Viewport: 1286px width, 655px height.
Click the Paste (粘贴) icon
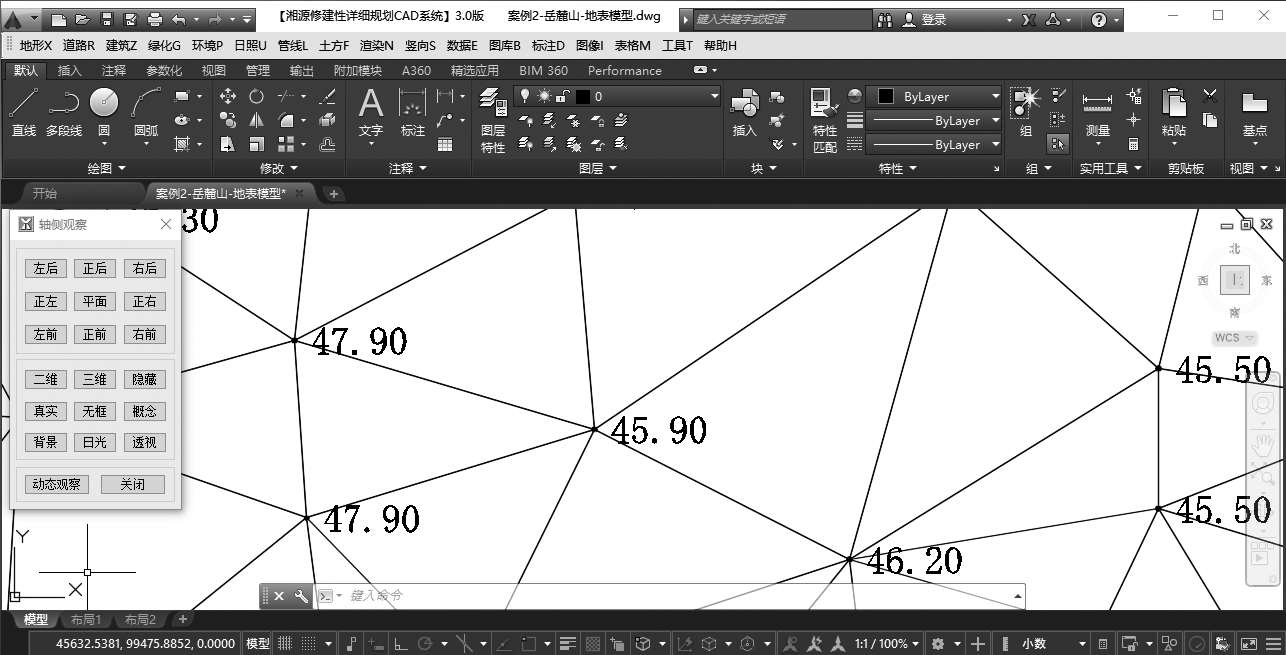click(1174, 112)
